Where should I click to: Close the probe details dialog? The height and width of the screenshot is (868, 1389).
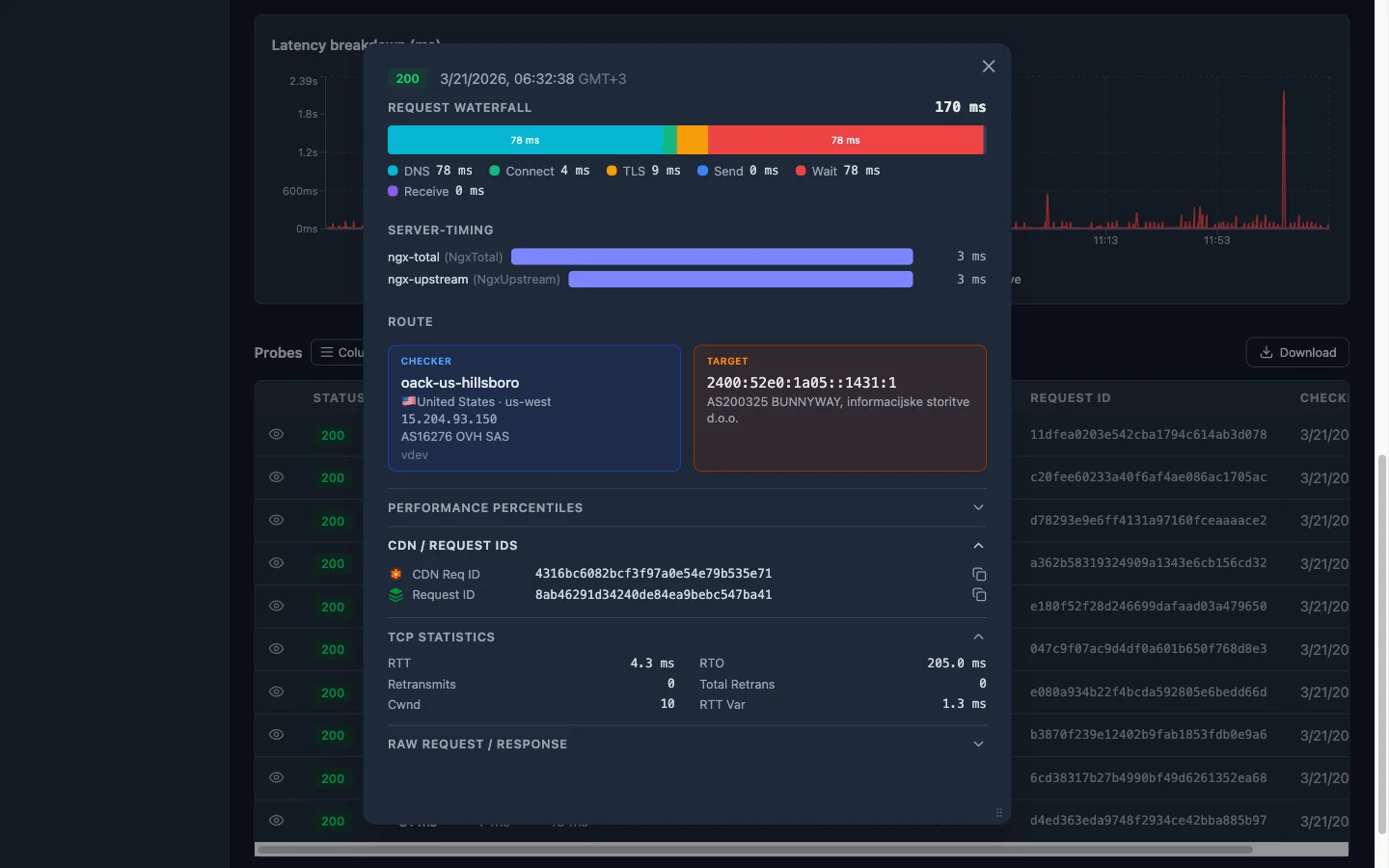click(x=988, y=67)
